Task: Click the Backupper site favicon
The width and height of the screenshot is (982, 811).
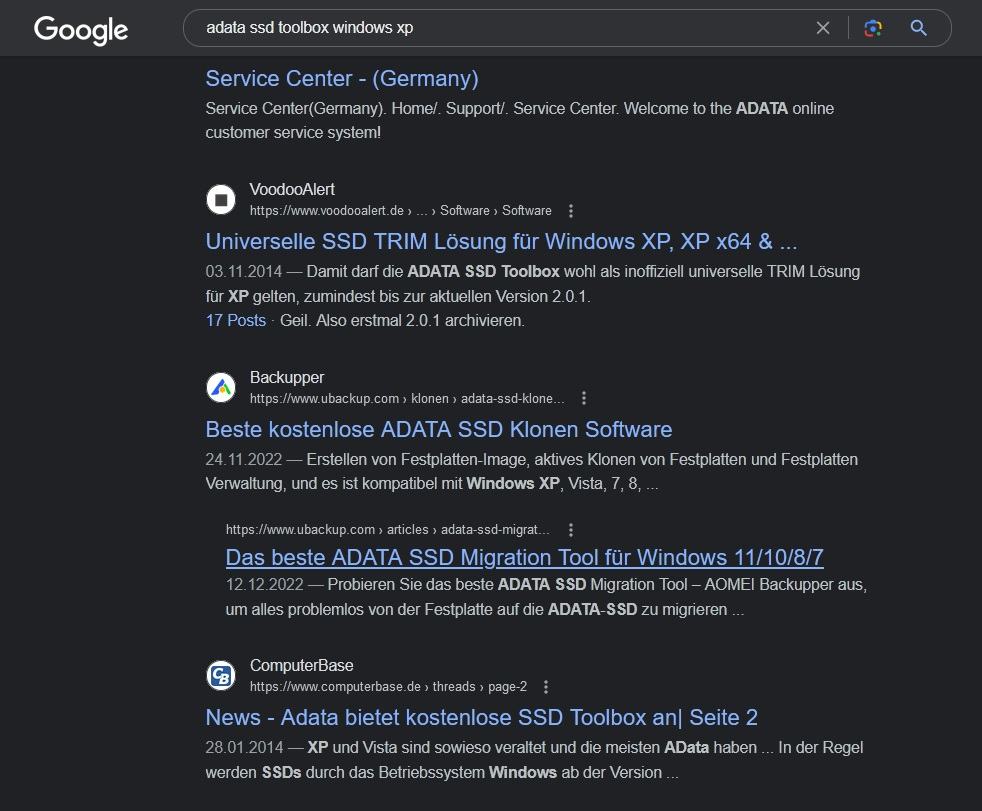Action: point(221,388)
